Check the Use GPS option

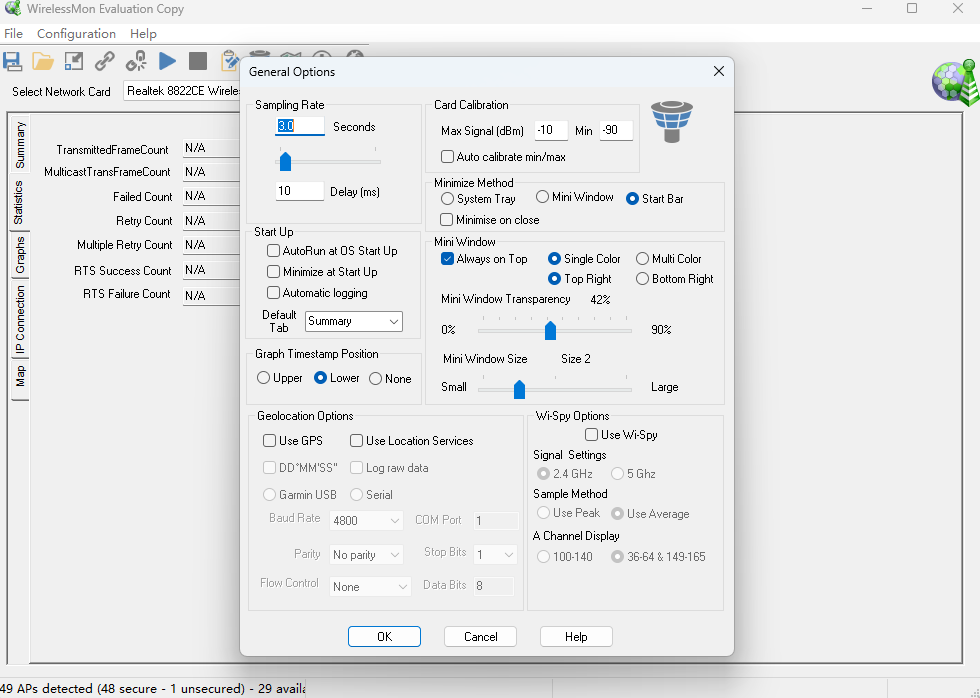[x=269, y=441]
